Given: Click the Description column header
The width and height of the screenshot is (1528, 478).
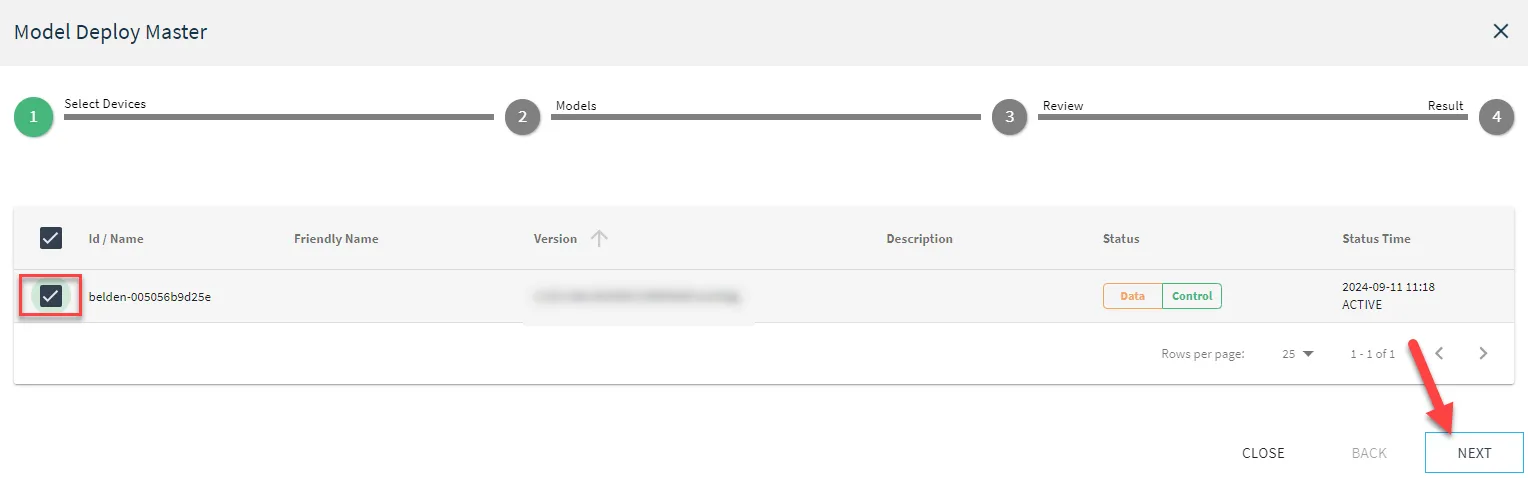Looking at the screenshot, I should tap(919, 239).
